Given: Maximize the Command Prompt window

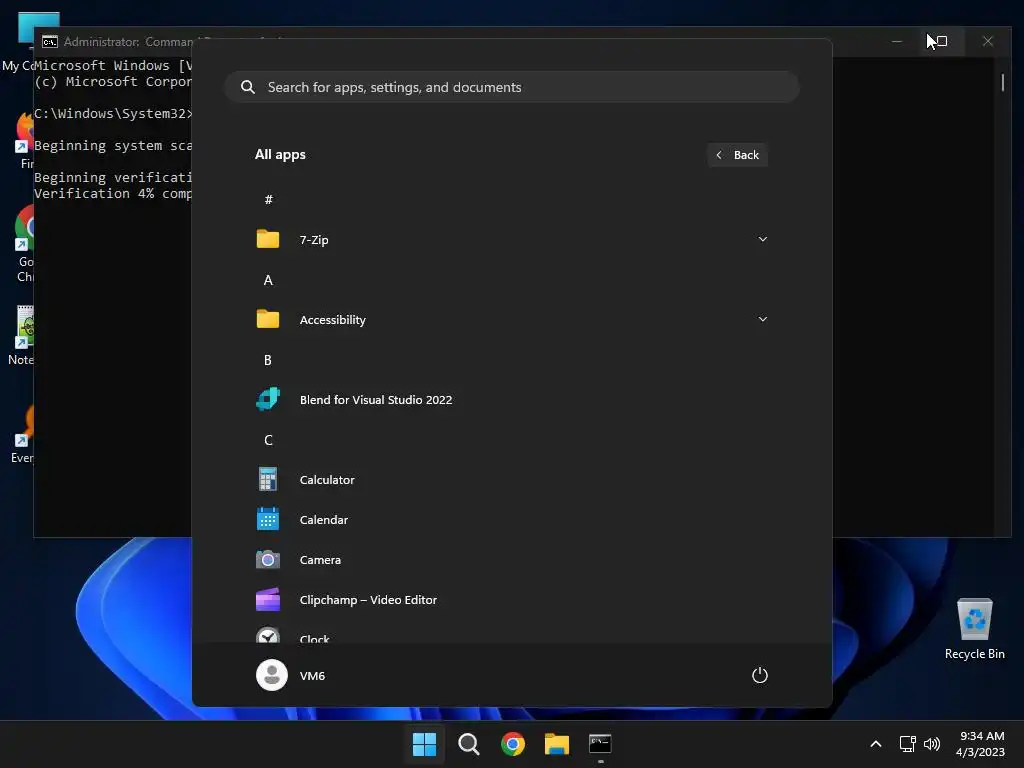Looking at the screenshot, I should click(x=942, y=42).
